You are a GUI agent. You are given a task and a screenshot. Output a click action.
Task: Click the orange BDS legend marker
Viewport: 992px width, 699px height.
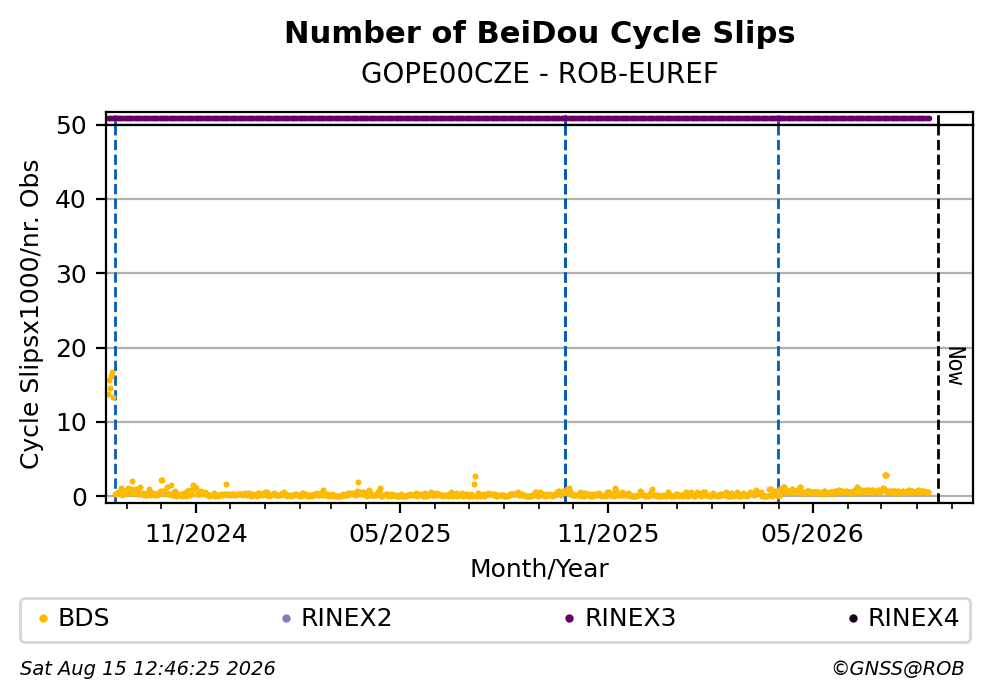44,619
